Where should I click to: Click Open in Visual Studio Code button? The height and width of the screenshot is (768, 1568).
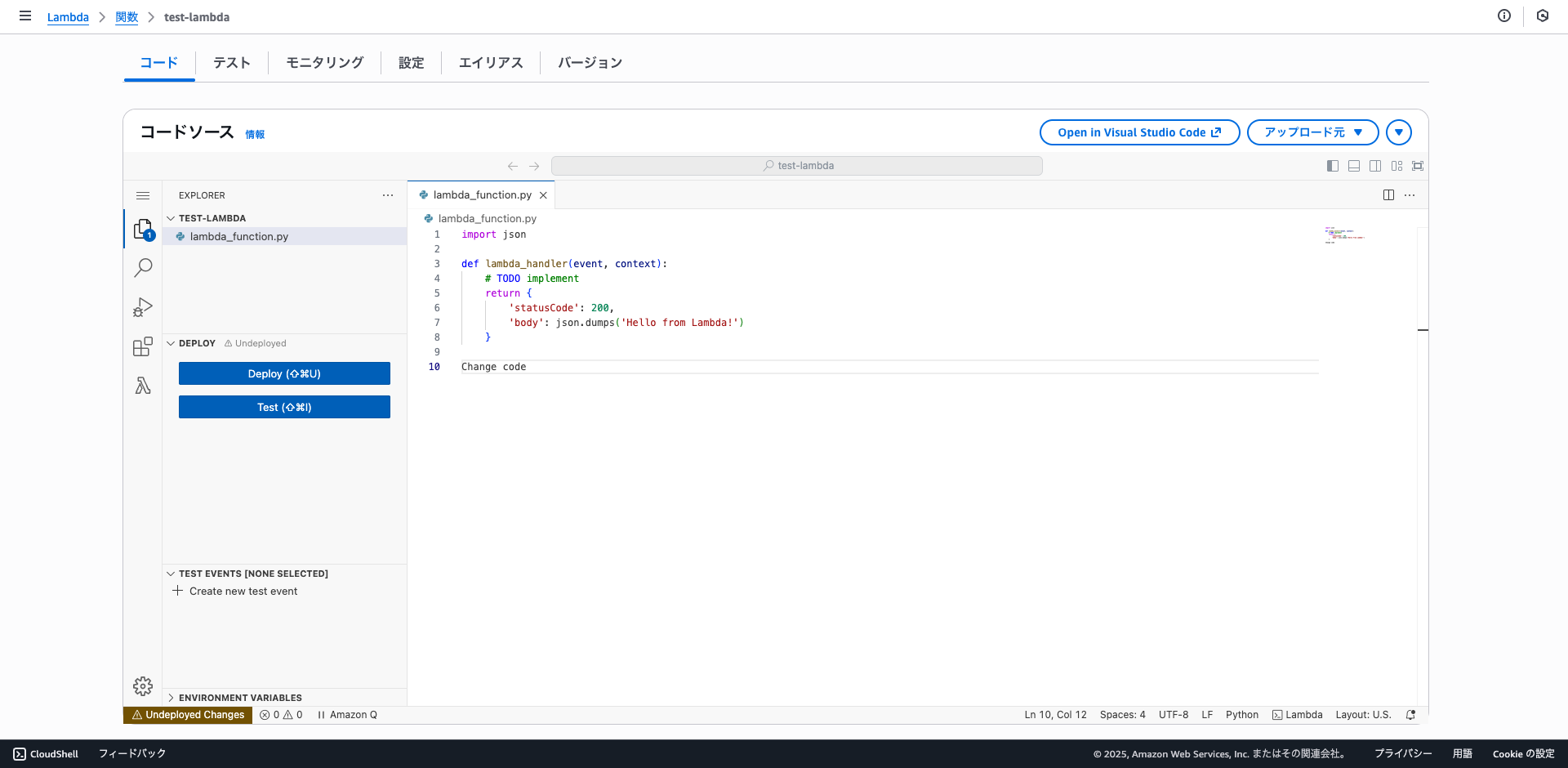[x=1139, y=132]
